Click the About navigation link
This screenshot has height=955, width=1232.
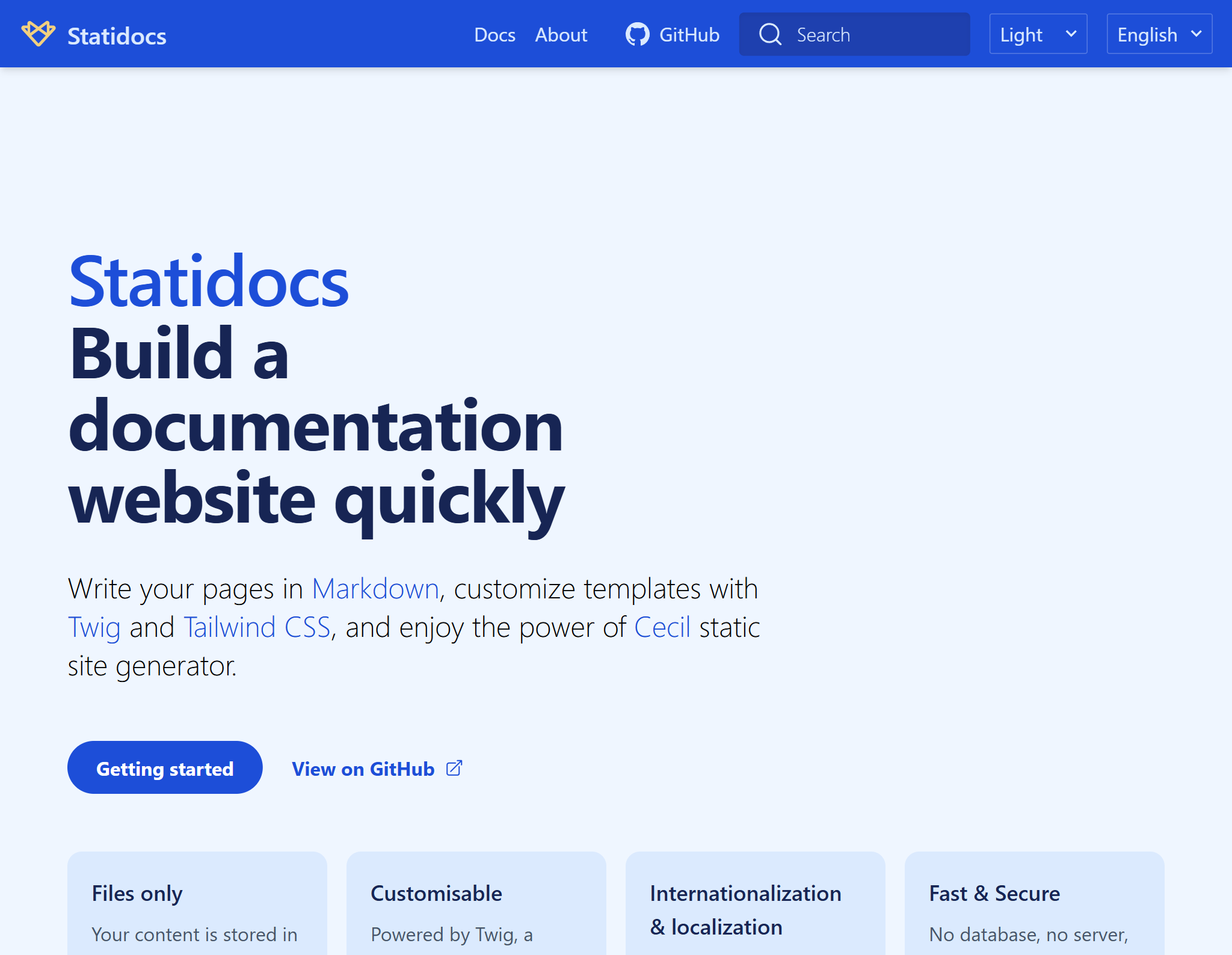click(561, 33)
